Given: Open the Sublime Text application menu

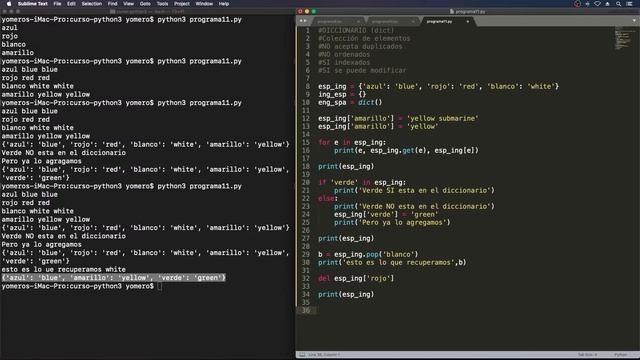Looking at the screenshot, I should pos(33,4).
